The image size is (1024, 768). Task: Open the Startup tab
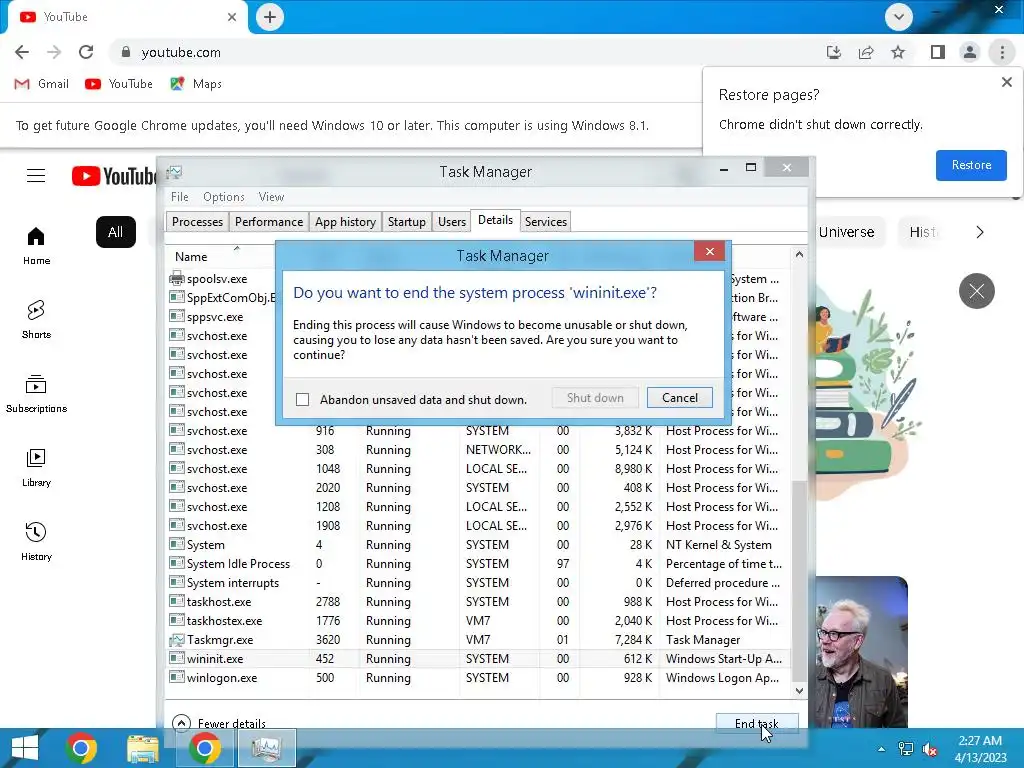406,221
